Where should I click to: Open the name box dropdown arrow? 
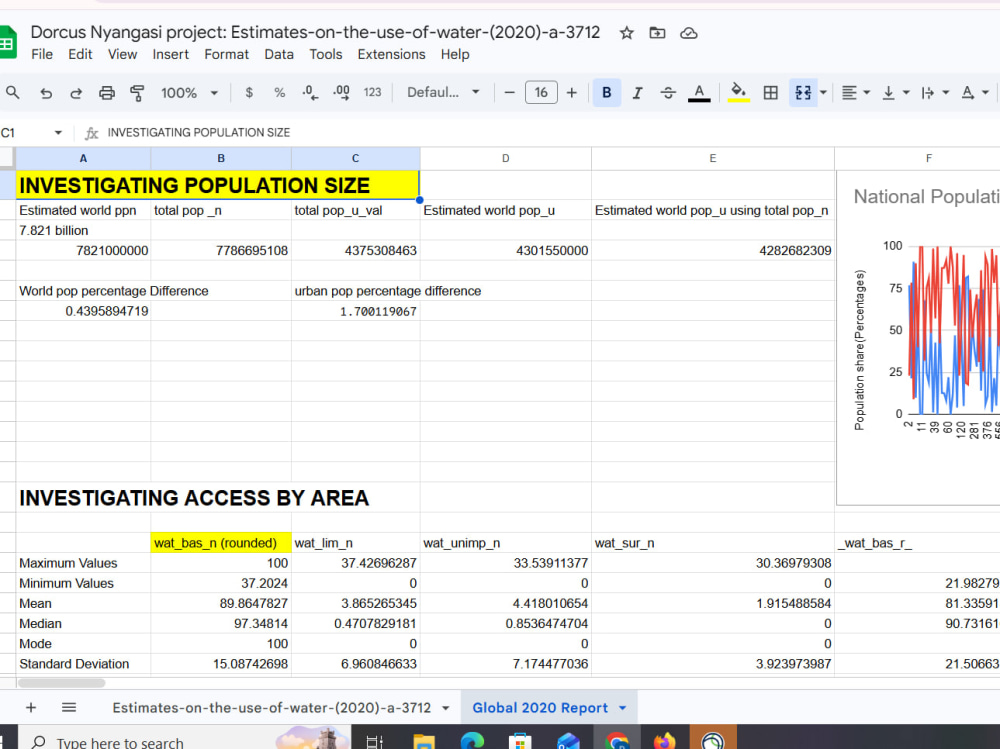pos(58,133)
